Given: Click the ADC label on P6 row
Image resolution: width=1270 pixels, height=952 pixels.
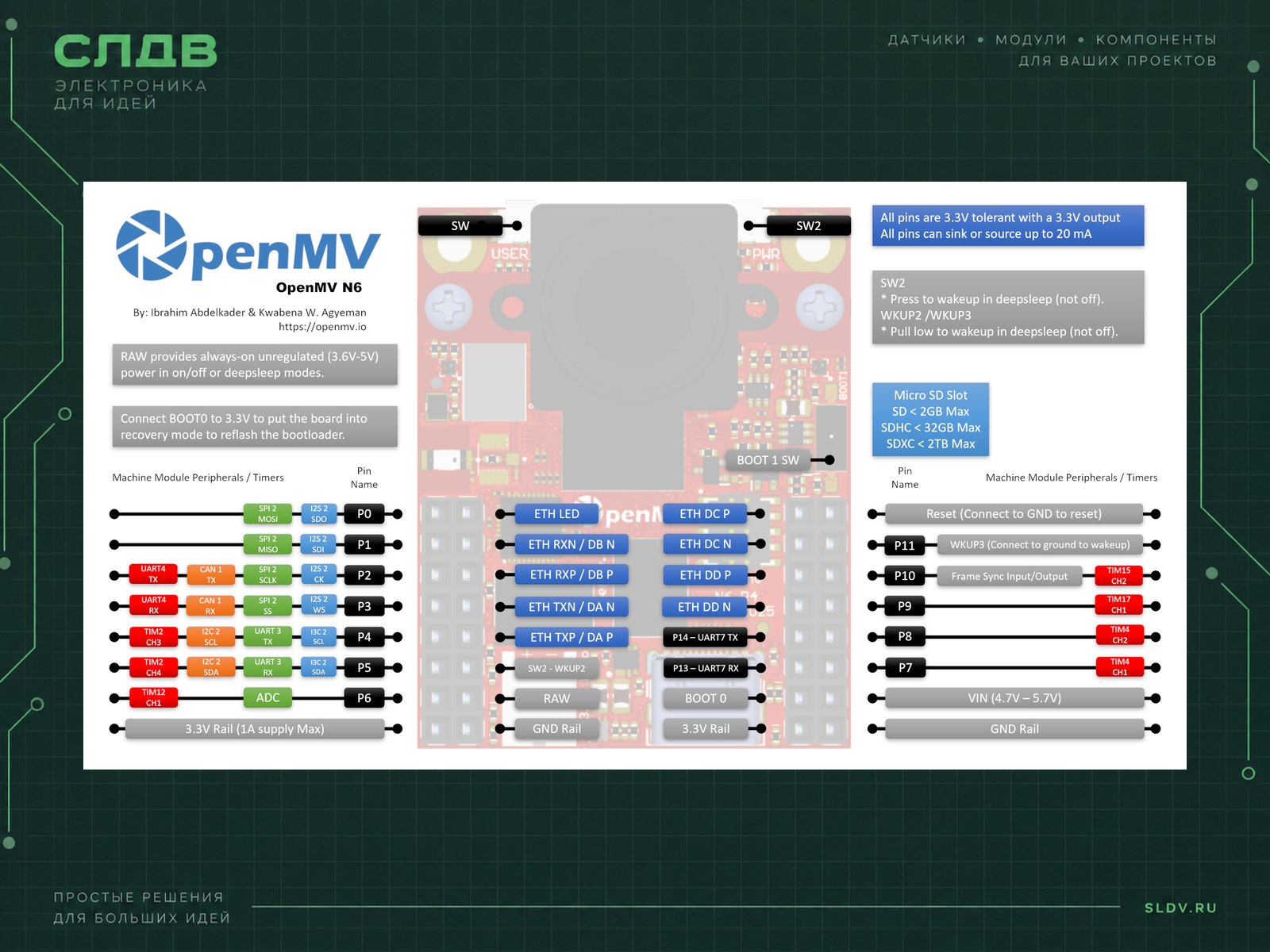Looking at the screenshot, I should click(x=267, y=698).
